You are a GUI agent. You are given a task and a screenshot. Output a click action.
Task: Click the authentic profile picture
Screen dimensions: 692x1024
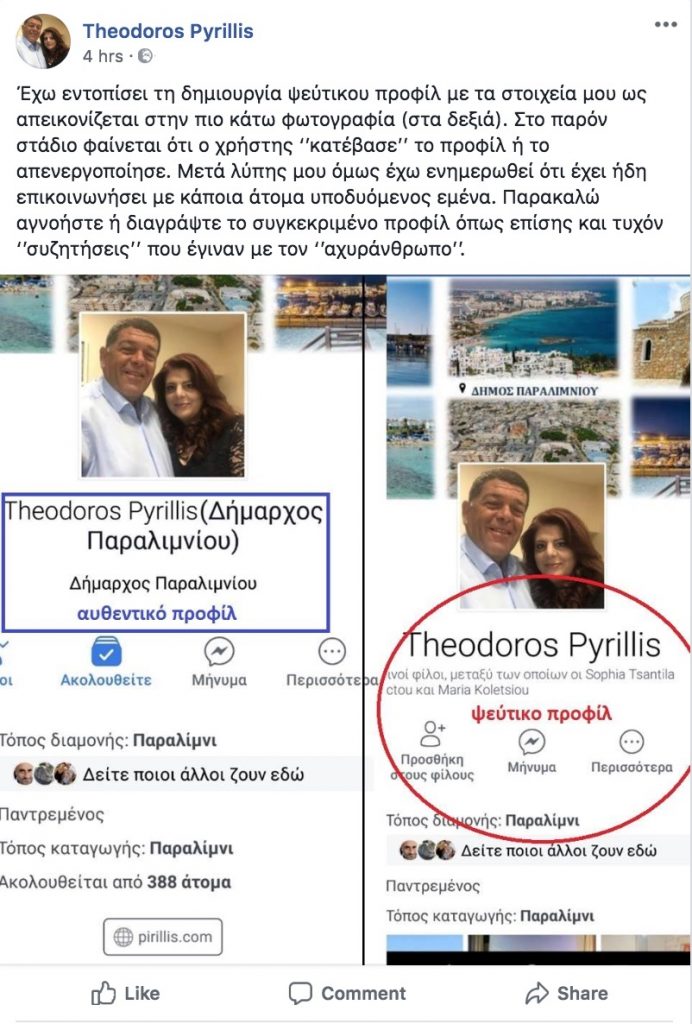click(x=163, y=394)
